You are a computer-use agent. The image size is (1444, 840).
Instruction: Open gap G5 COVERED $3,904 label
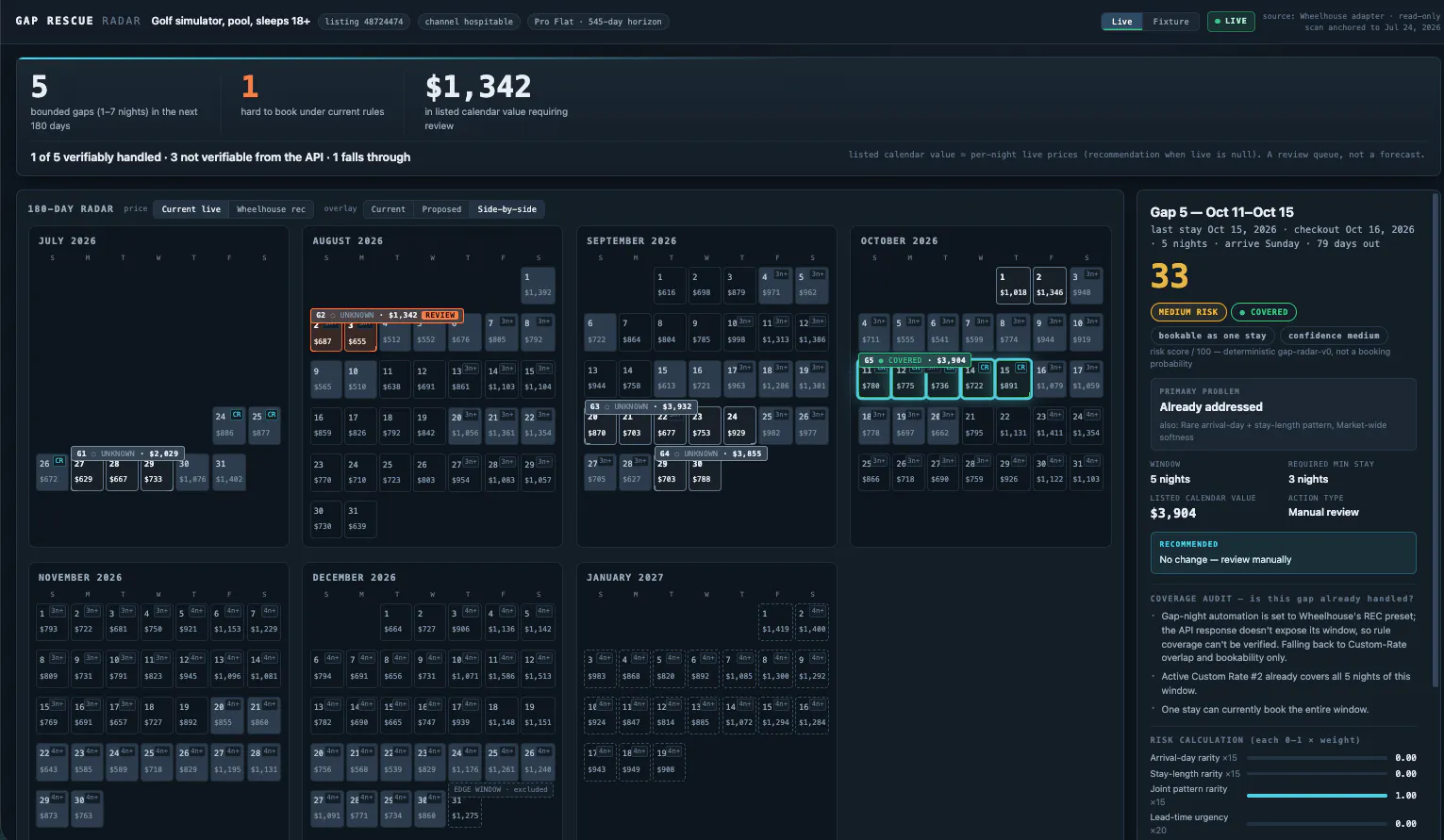[916, 360]
